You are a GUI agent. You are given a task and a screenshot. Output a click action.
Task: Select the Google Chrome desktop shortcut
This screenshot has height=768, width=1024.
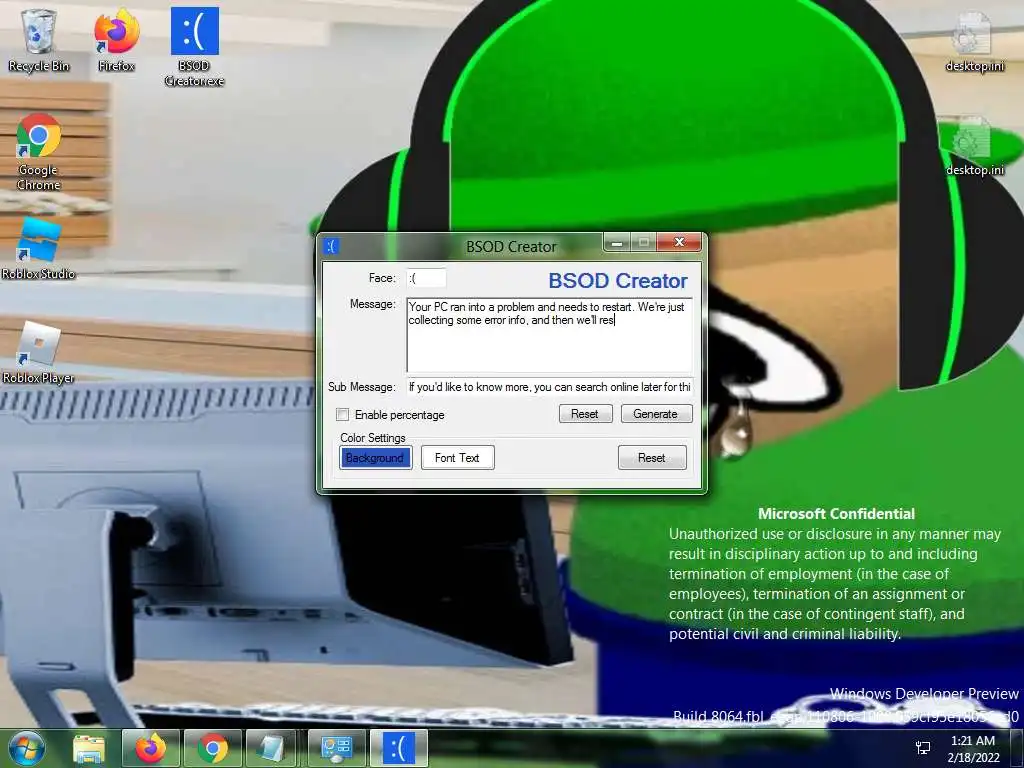(x=39, y=152)
